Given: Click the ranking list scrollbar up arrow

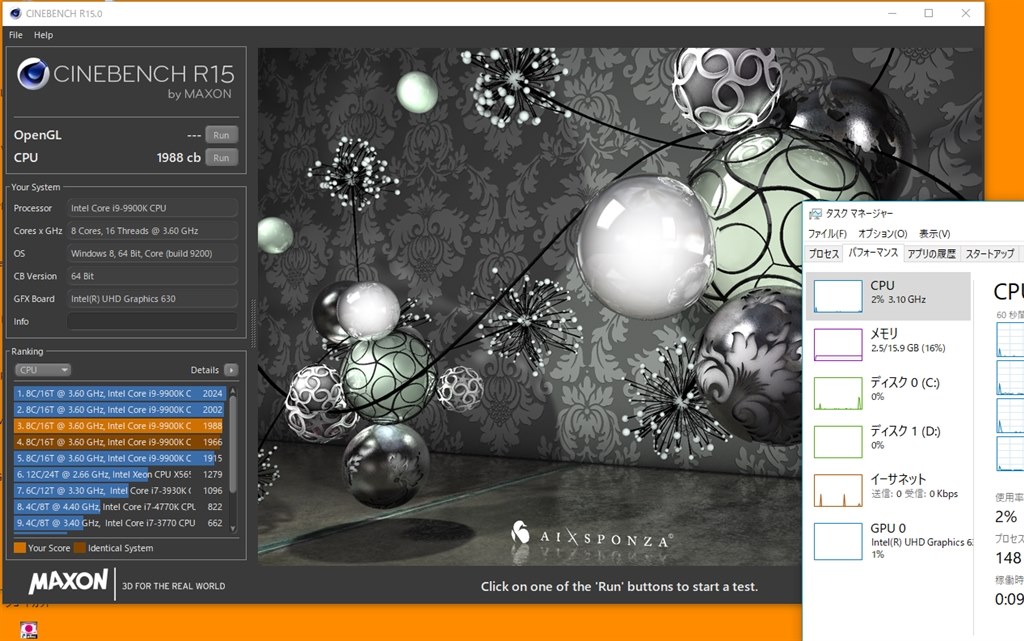Looking at the screenshot, I should pos(232,391).
